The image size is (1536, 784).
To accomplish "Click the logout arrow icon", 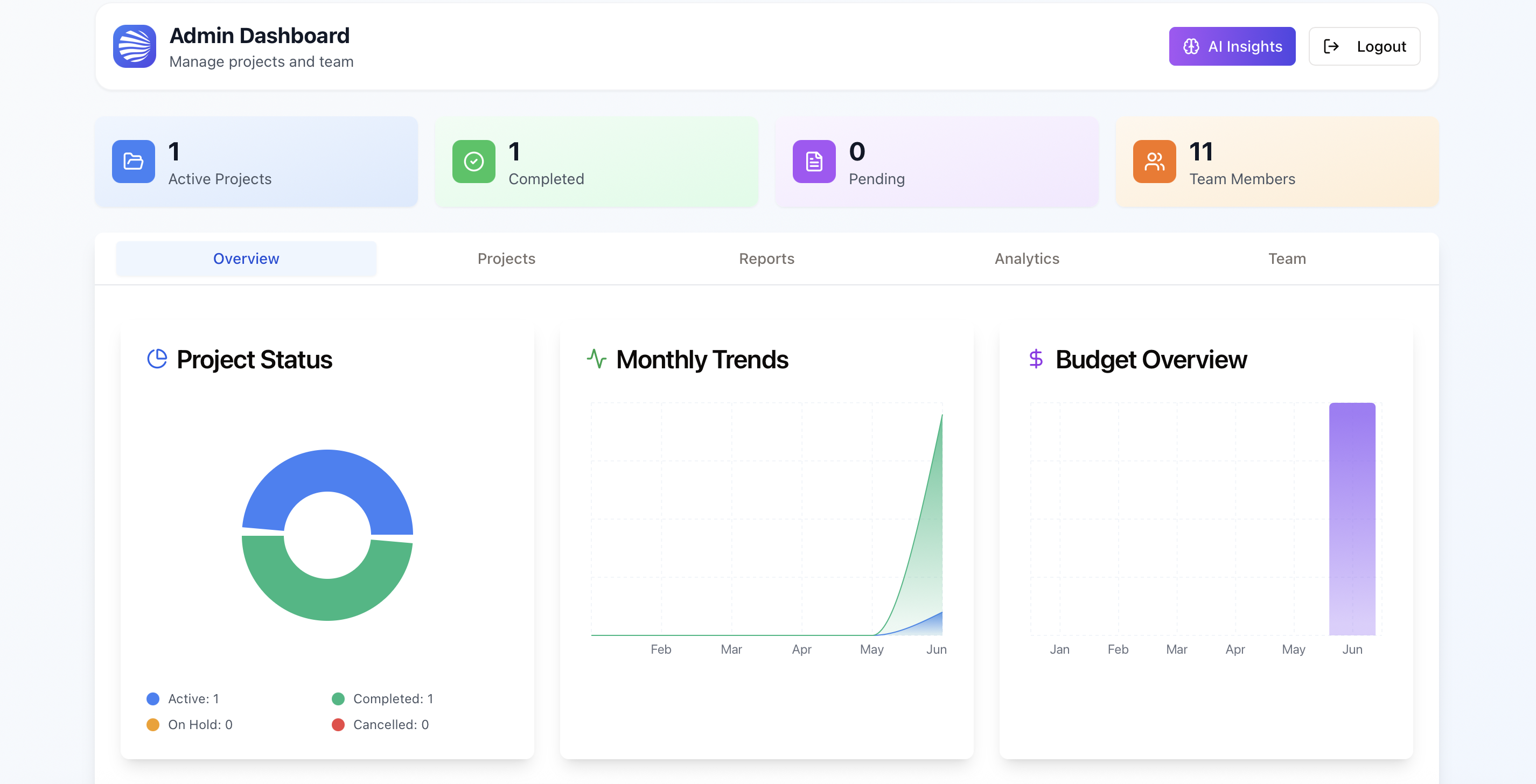I will (x=1331, y=46).
